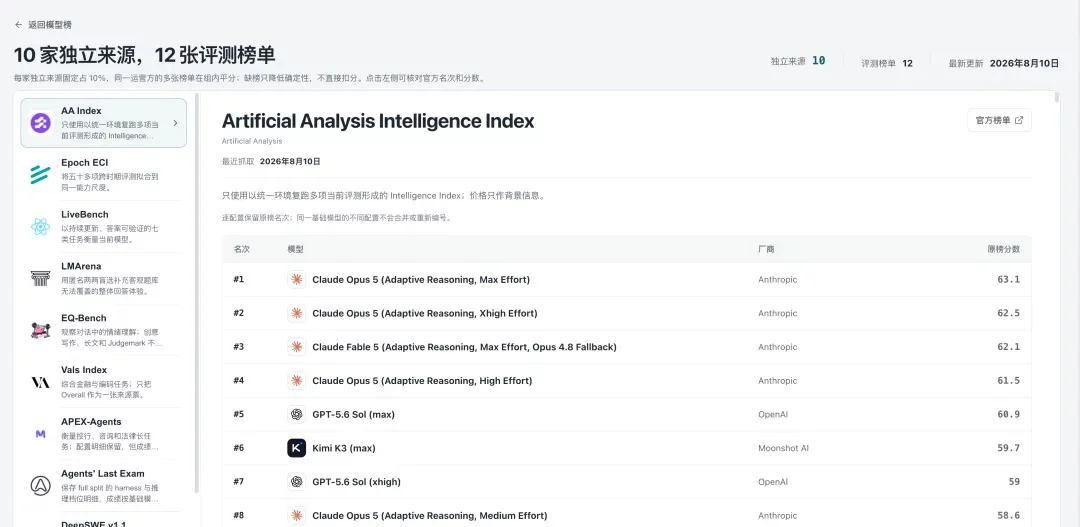The height and width of the screenshot is (527, 1080).
Task: Switch to the APEX-Agents tab
Action: 103,434
